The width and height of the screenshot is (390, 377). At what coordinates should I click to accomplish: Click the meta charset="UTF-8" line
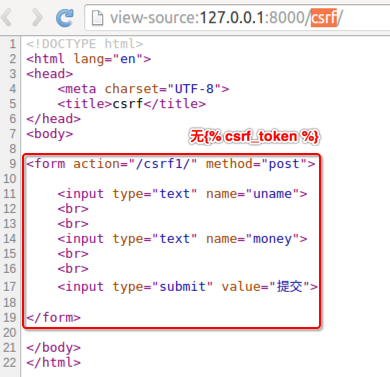click(143, 89)
